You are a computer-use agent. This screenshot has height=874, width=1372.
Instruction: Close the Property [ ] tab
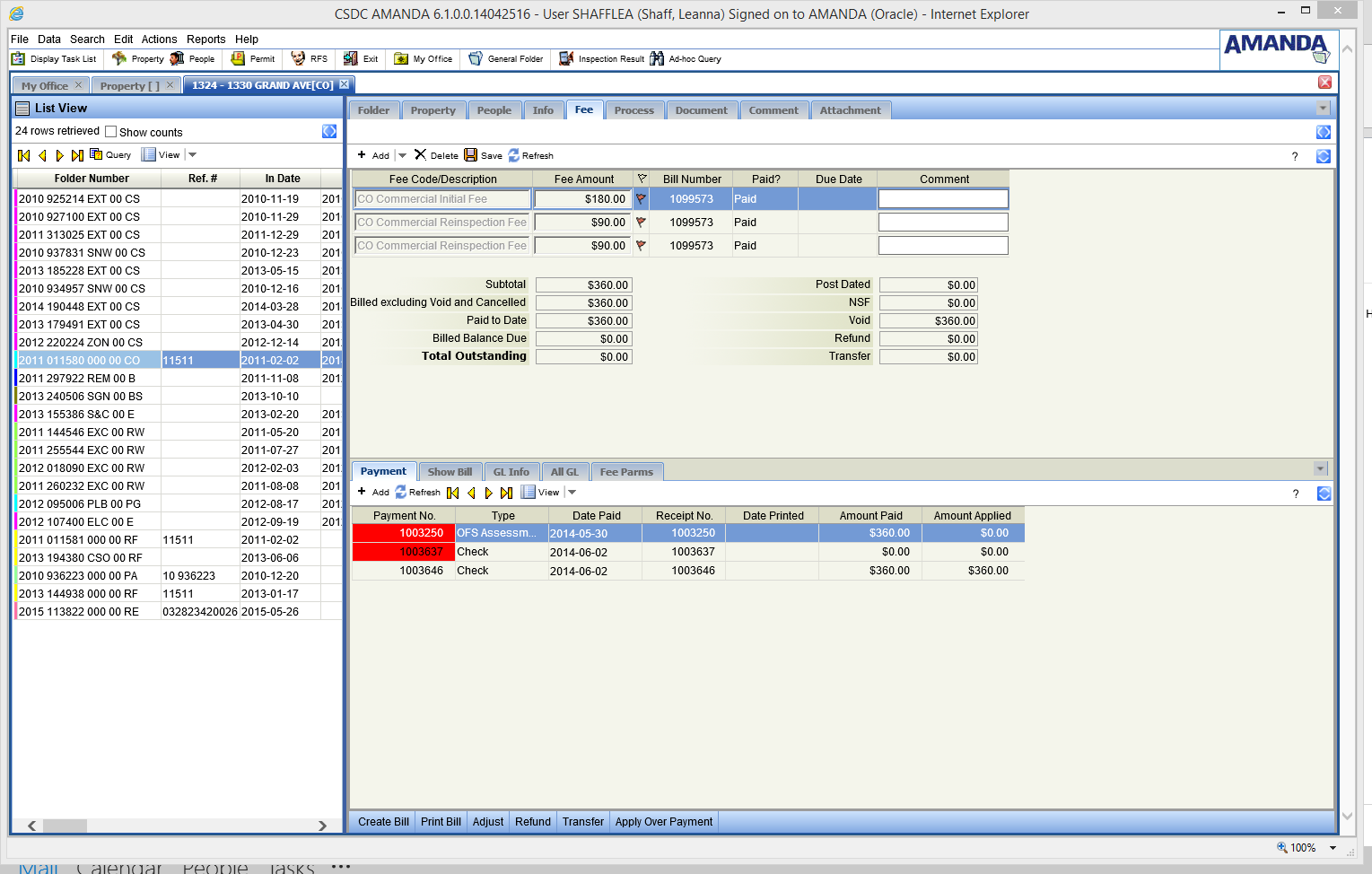coord(170,85)
